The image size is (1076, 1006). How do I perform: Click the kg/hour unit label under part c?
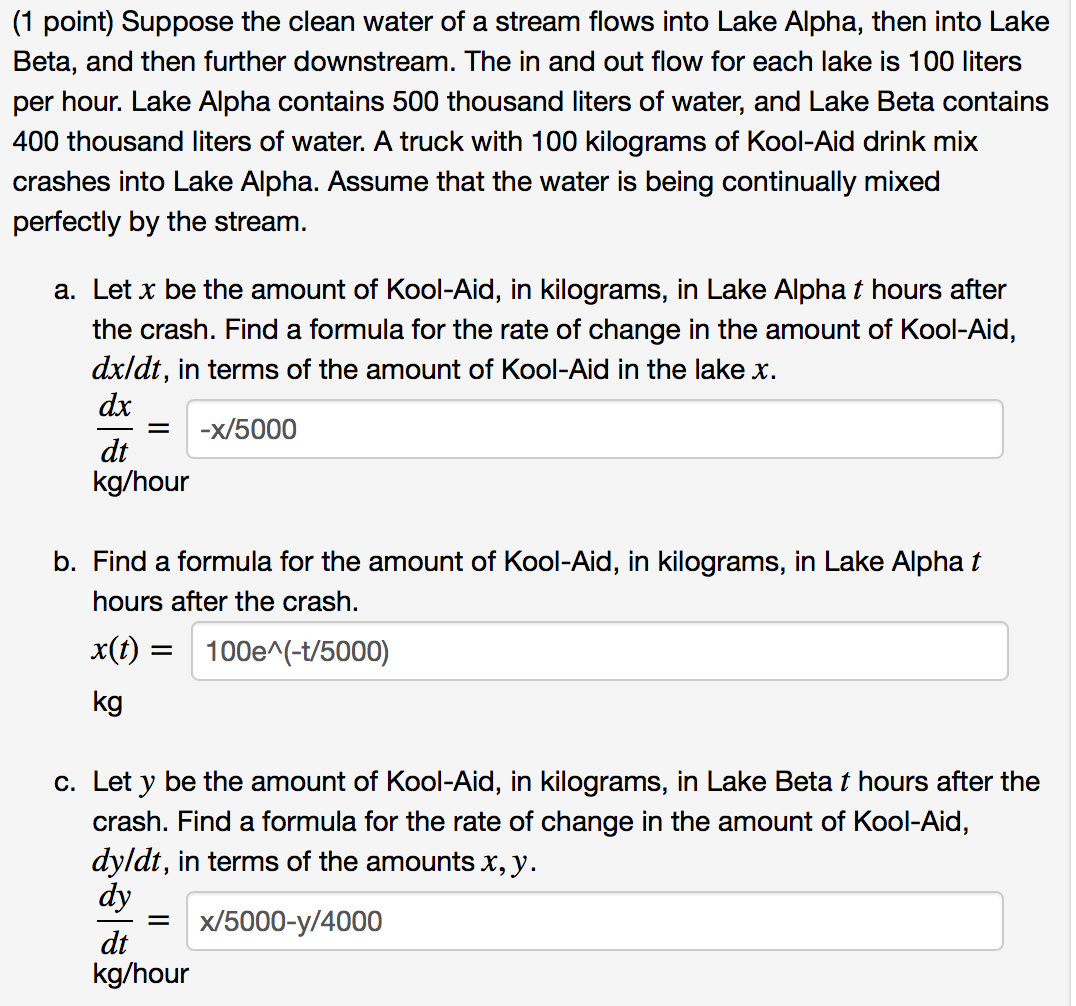[x=140, y=973]
